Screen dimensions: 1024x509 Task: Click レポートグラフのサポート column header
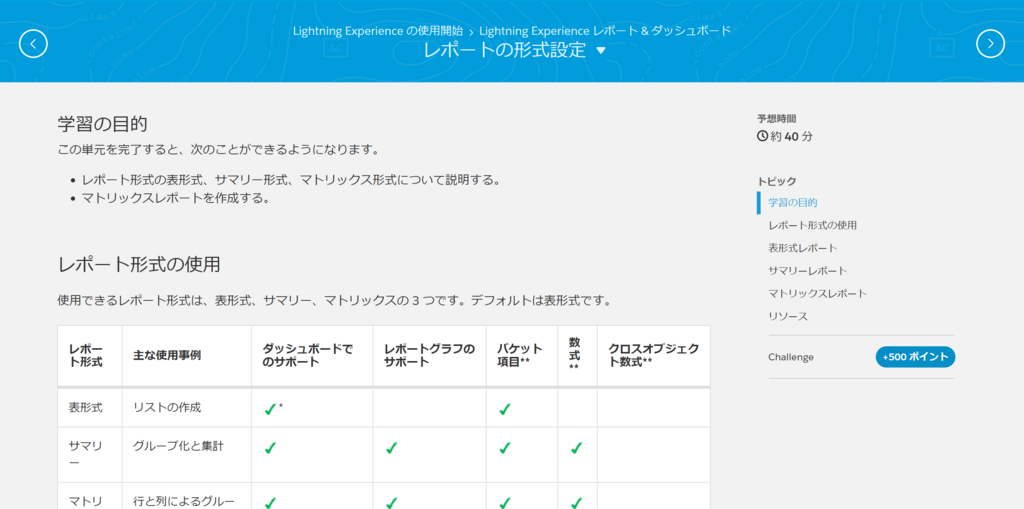(430, 355)
